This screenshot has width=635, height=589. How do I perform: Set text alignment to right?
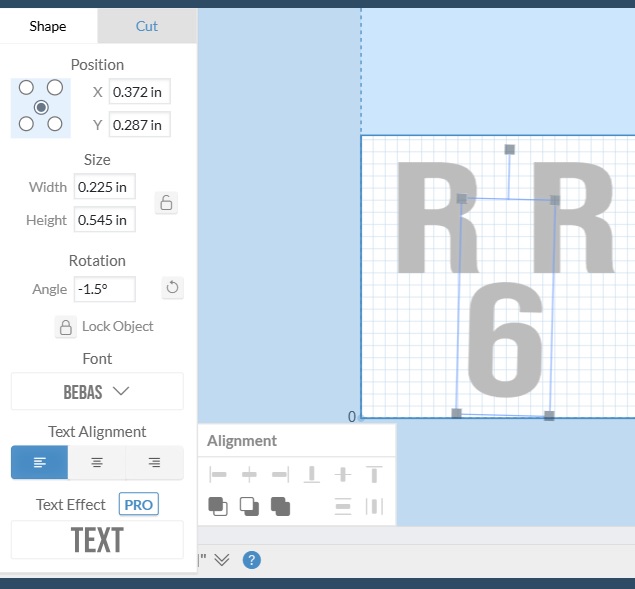pos(154,462)
